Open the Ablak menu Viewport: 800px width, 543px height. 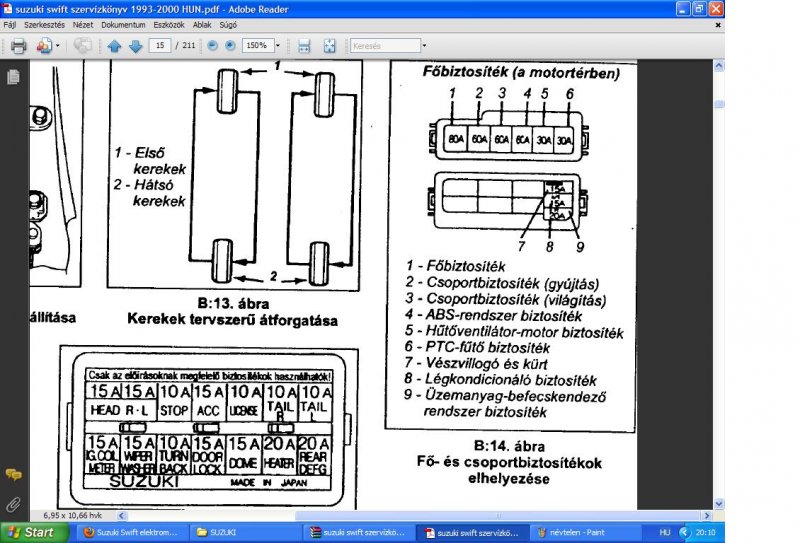click(x=202, y=24)
